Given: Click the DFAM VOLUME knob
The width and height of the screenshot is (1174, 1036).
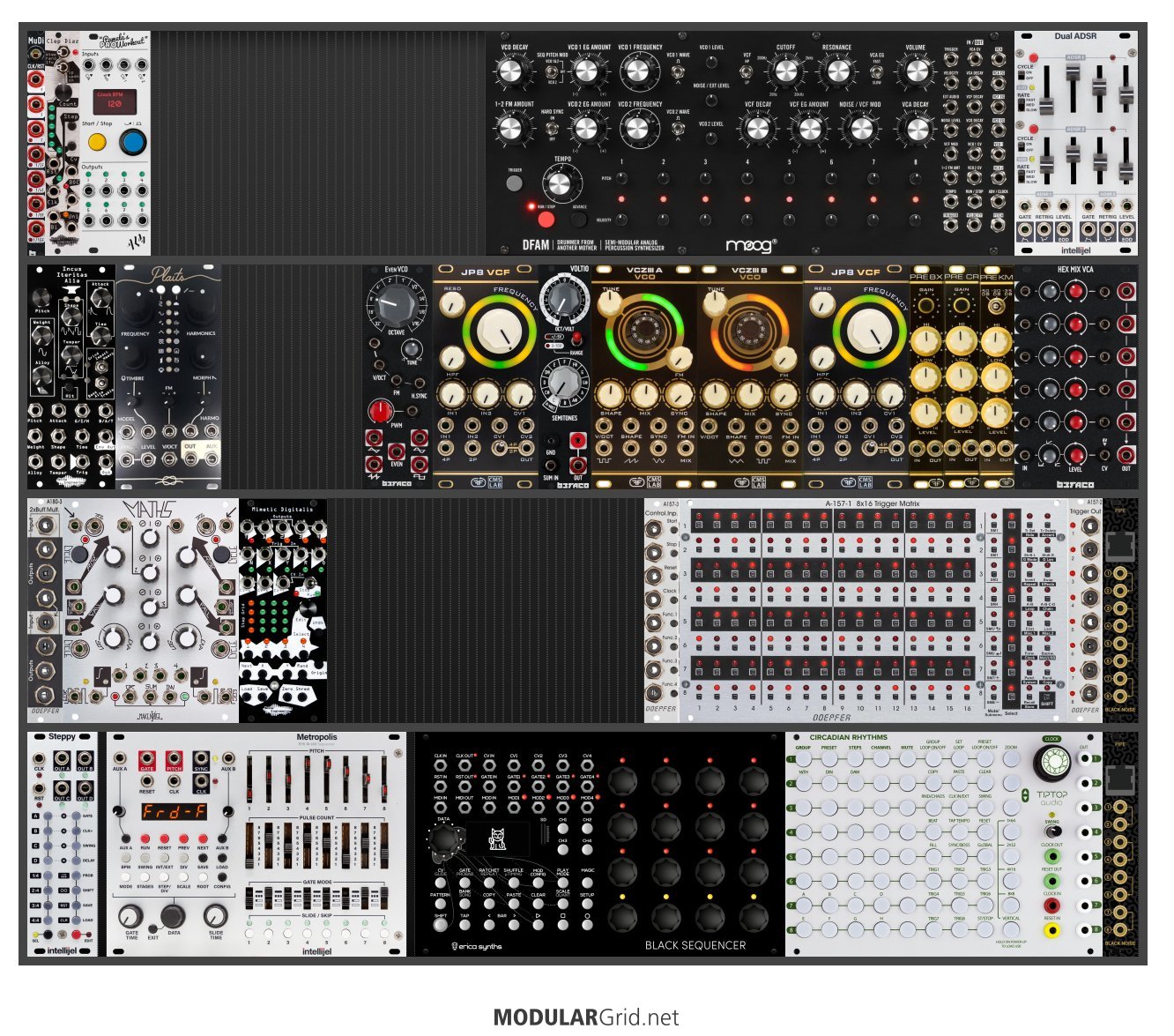Looking at the screenshot, I should (916, 72).
